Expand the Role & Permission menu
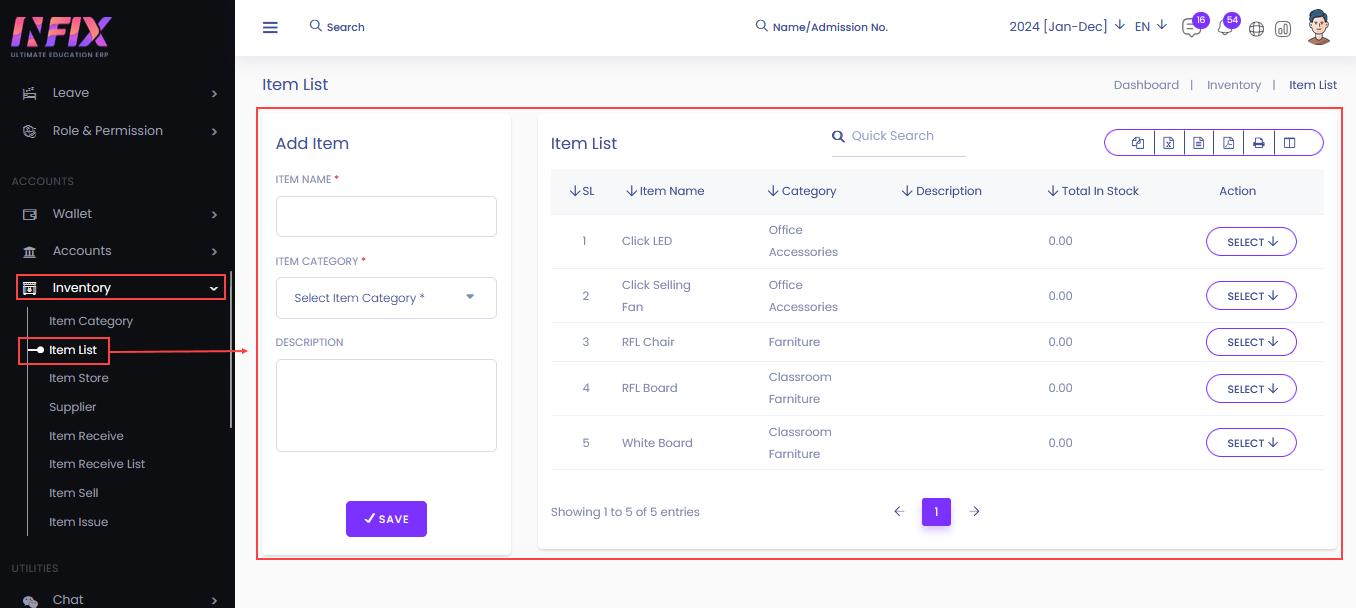The width and height of the screenshot is (1356, 608). 214,131
